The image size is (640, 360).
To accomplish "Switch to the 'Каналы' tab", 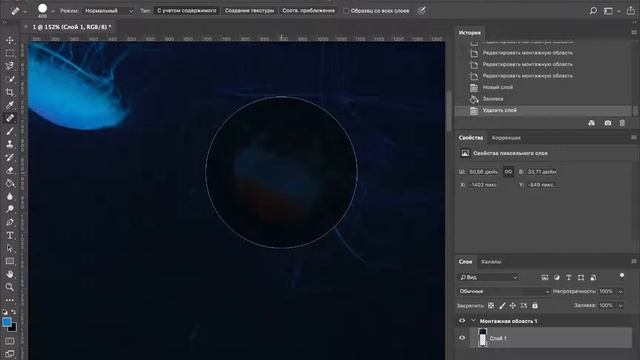I will 491,262.
